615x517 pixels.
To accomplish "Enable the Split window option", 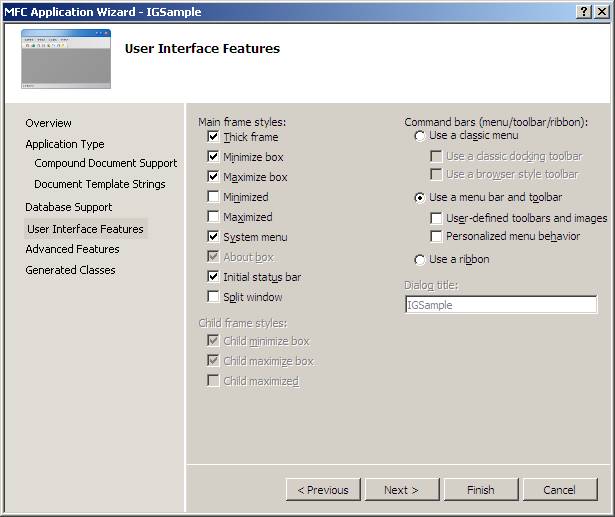I will (214, 297).
